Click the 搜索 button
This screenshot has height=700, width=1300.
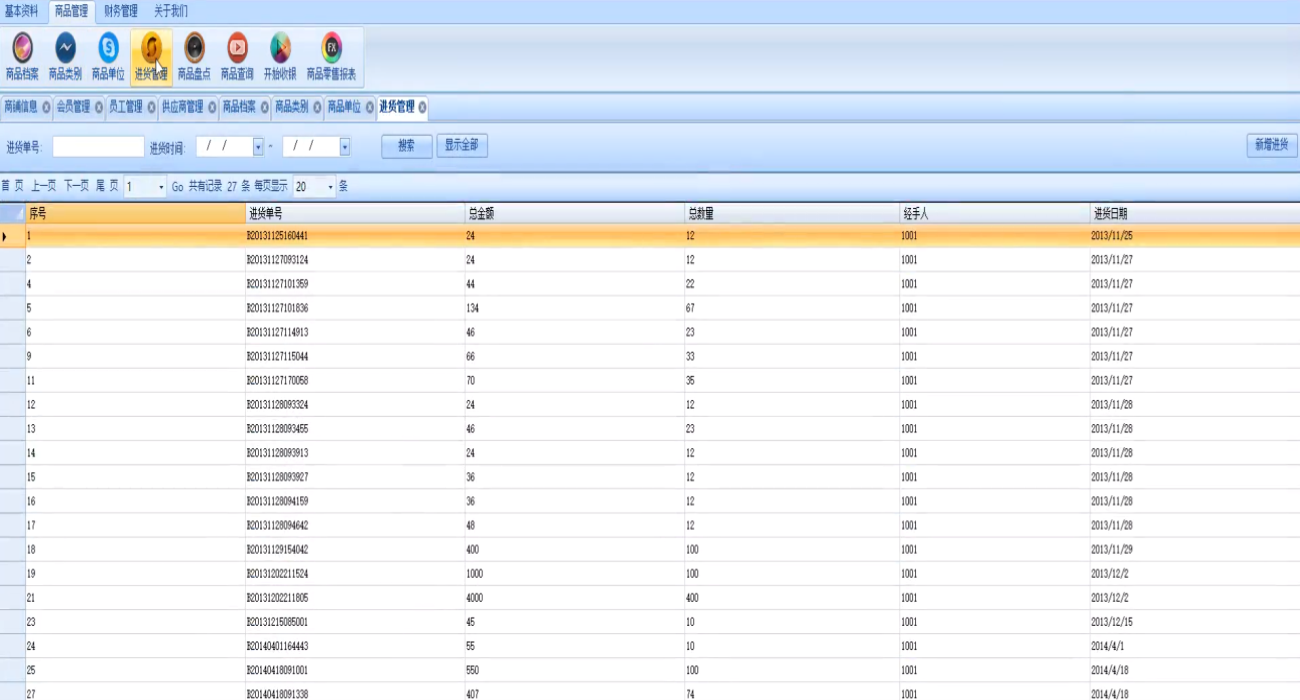click(x=406, y=146)
